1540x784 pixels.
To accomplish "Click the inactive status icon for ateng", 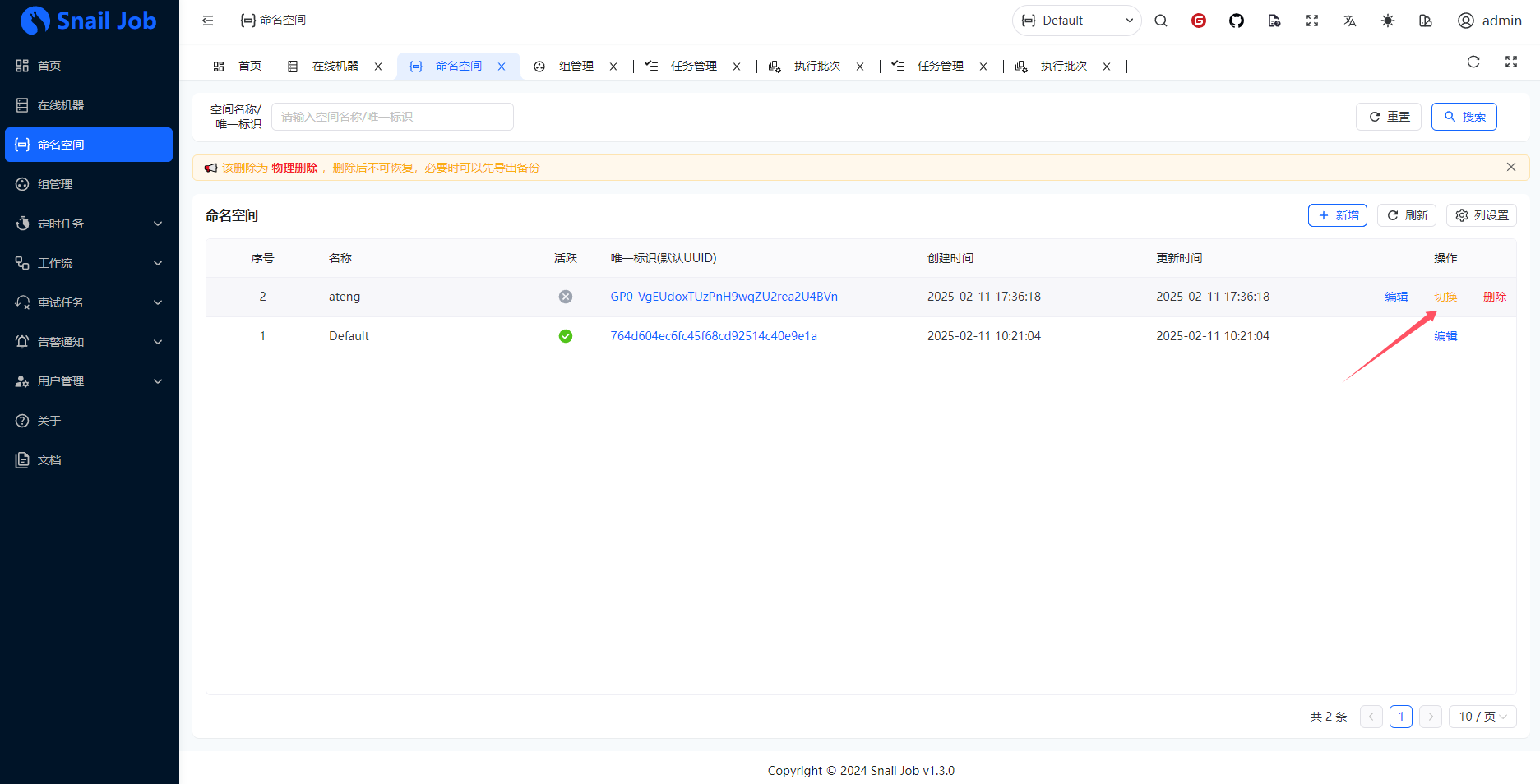I will pyautogui.click(x=565, y=297).
